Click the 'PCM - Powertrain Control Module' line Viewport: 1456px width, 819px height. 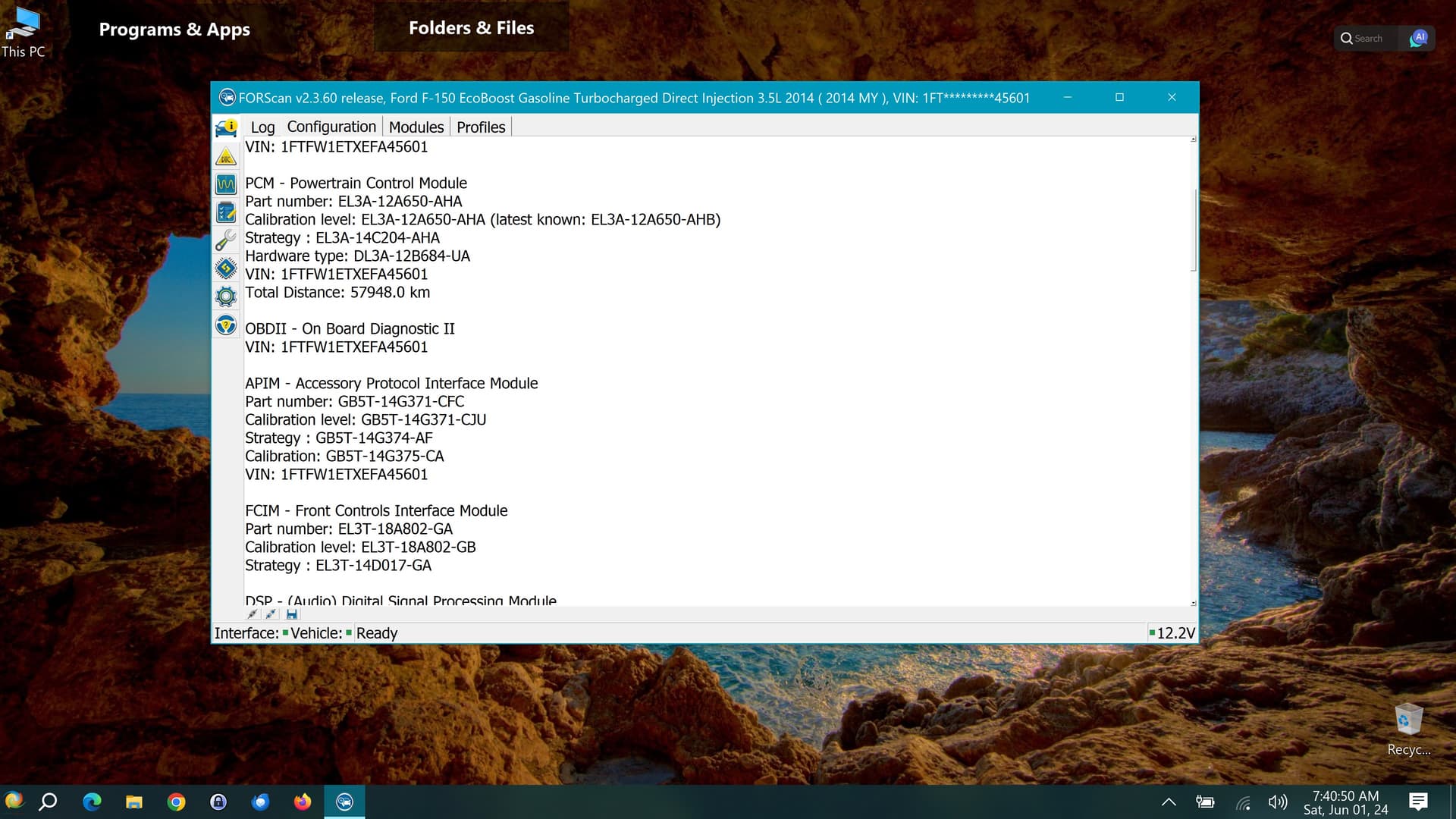tap(356, 183)
